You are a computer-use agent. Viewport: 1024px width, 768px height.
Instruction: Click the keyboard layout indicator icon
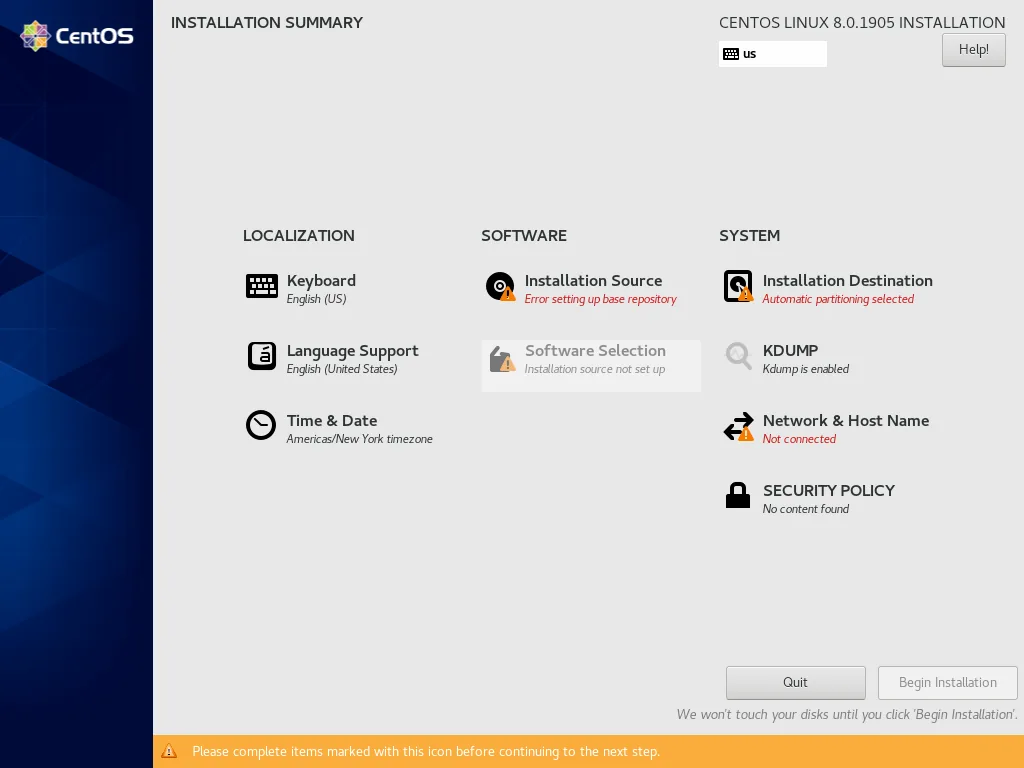pyautogui.click(x=731, y=53)
